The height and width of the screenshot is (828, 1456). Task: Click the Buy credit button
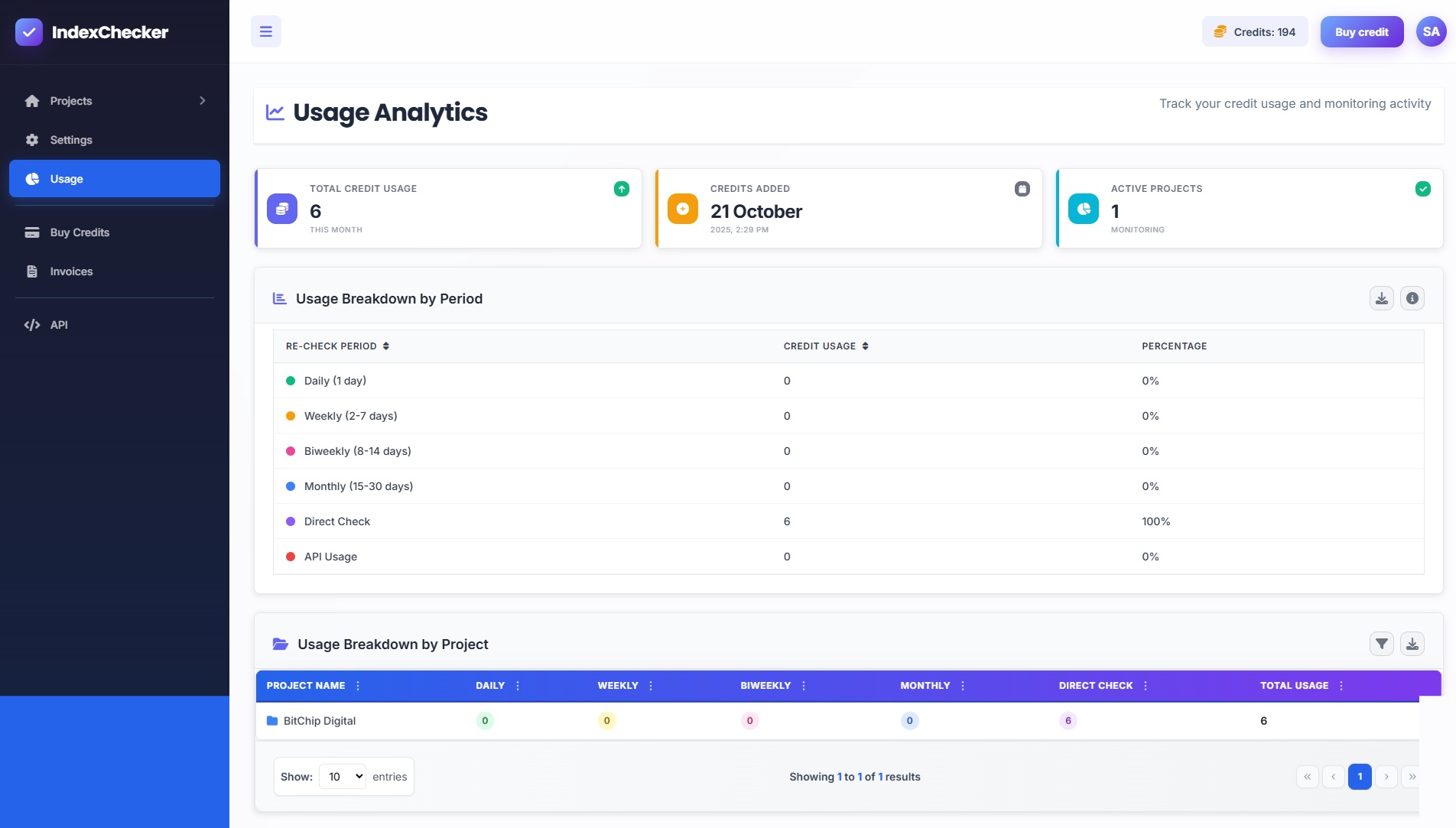[1361, 32]
